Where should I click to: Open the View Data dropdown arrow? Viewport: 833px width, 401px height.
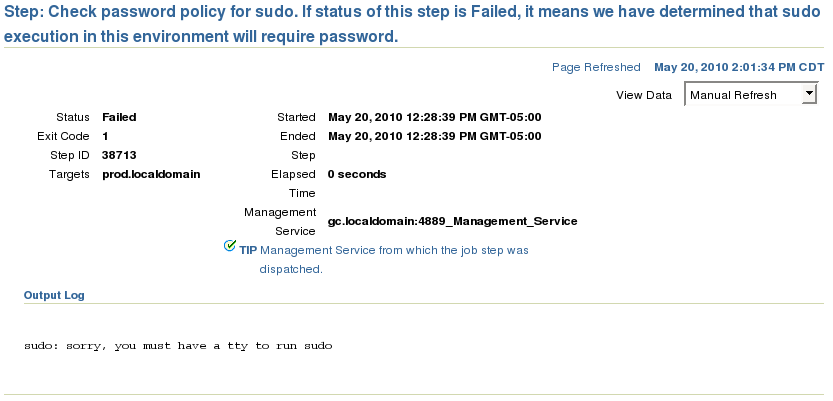(x=809, y=94)
